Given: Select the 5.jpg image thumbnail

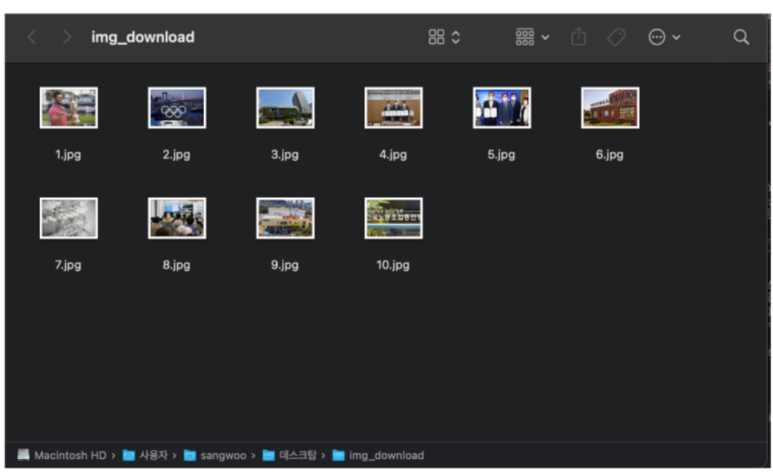Looking at the screenshot, I should (x=502, y=108).
